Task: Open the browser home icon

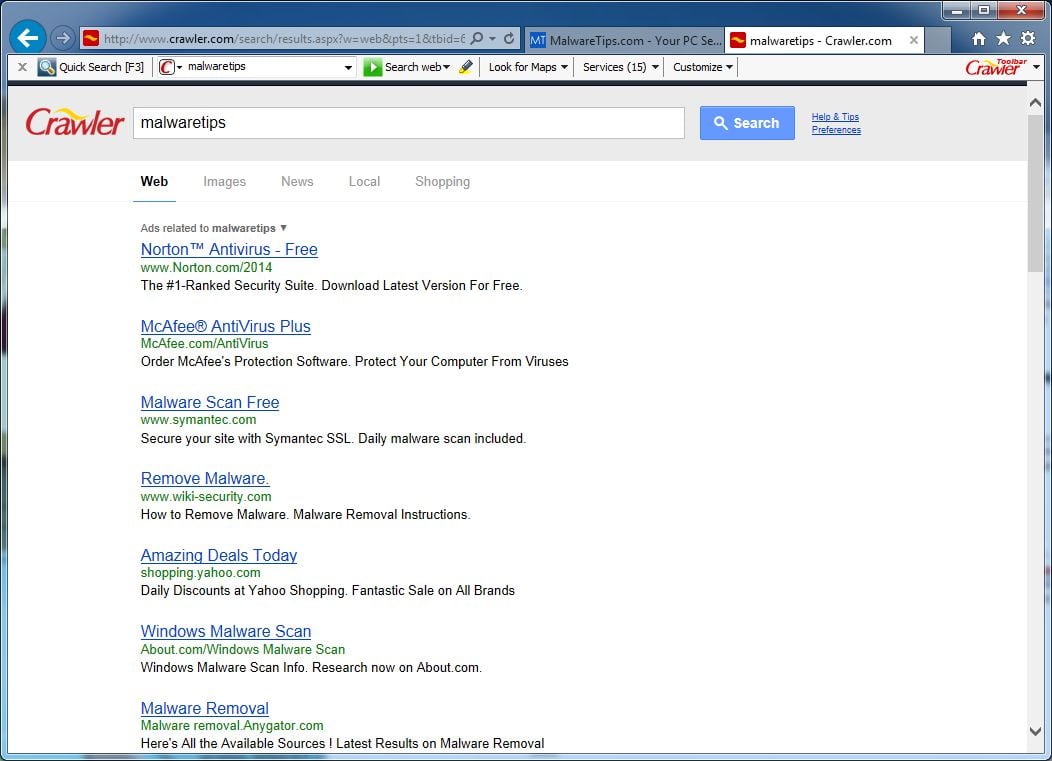Action: click(x=978, y=39)
